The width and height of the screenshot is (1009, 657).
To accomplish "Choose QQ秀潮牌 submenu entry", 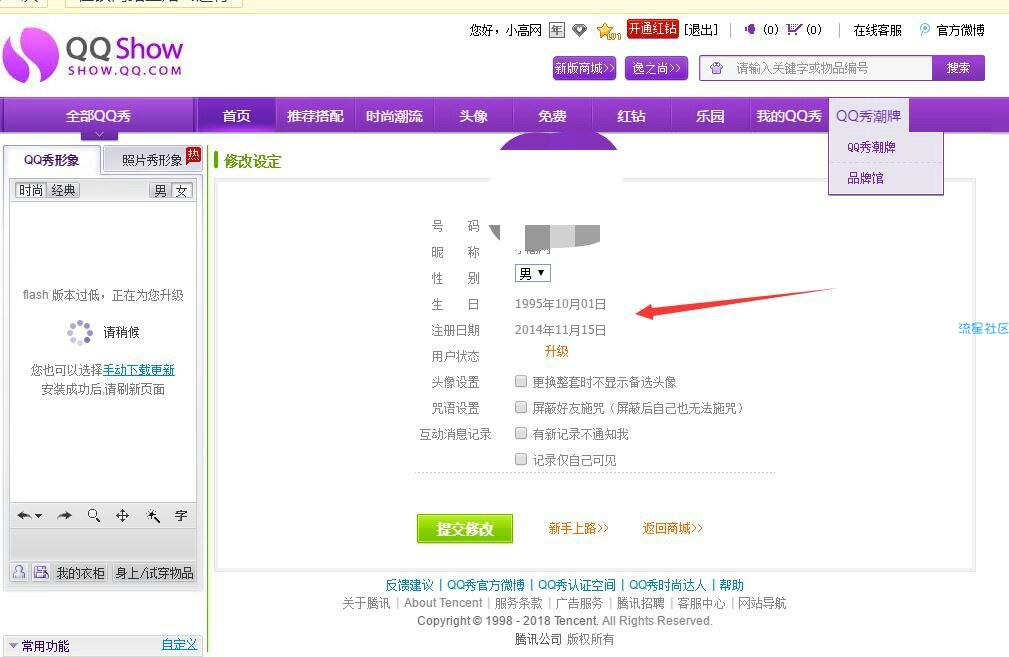I will click(x=871, y=147).
